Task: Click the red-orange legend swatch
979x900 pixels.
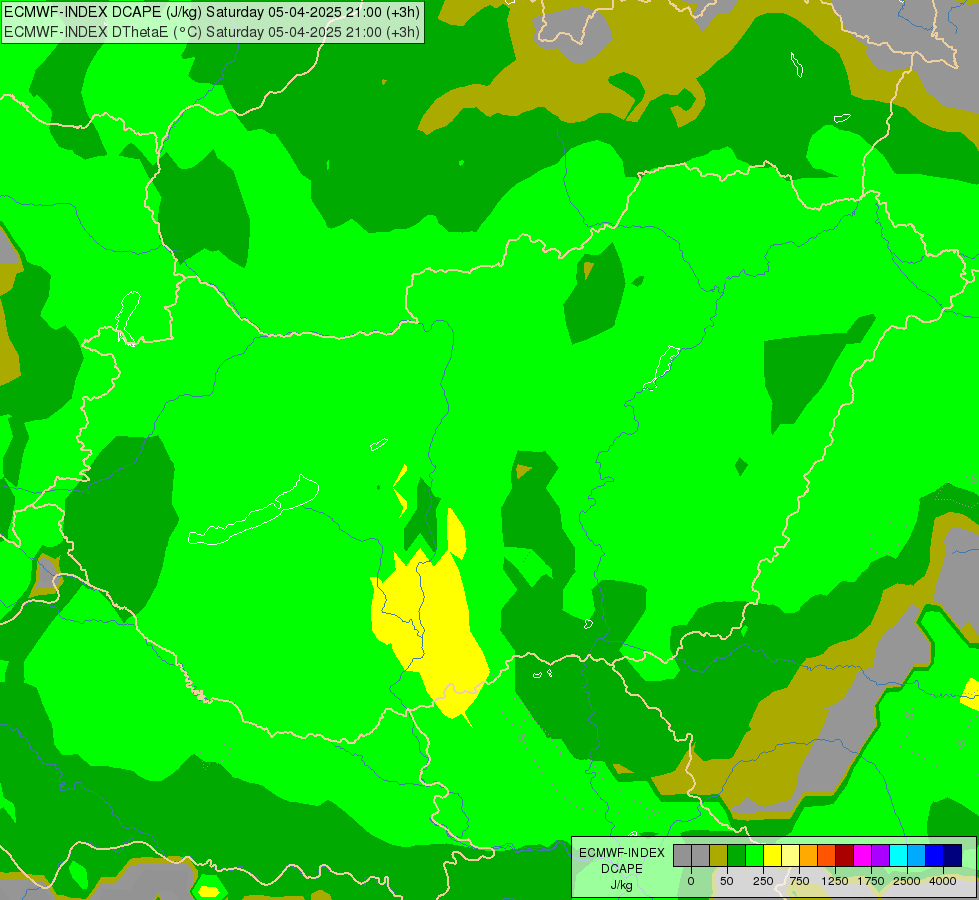Action: [827, 856]
